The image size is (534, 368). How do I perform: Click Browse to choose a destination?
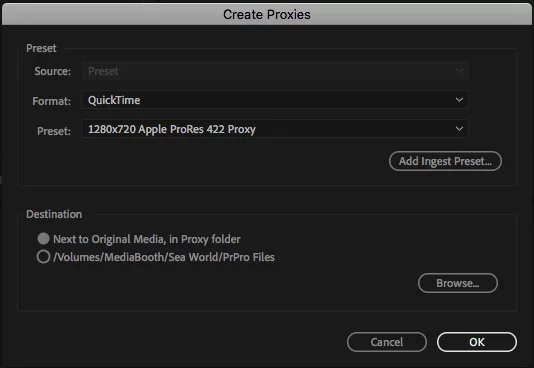[458, 283]
